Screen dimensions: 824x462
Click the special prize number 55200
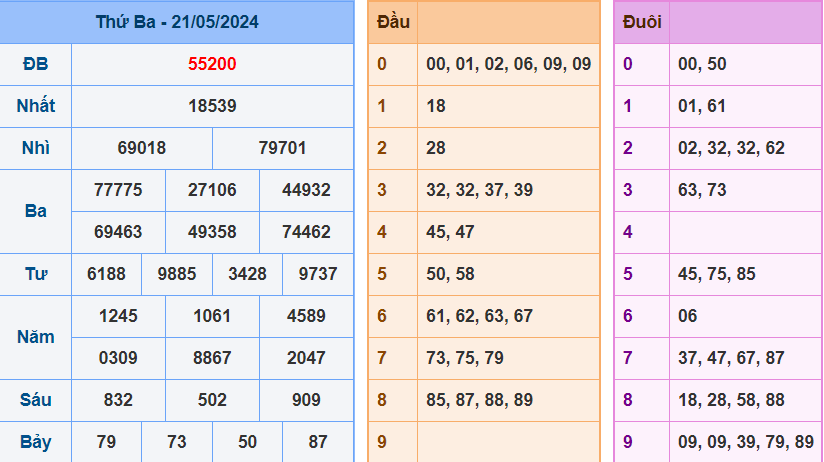coord(212,64)
